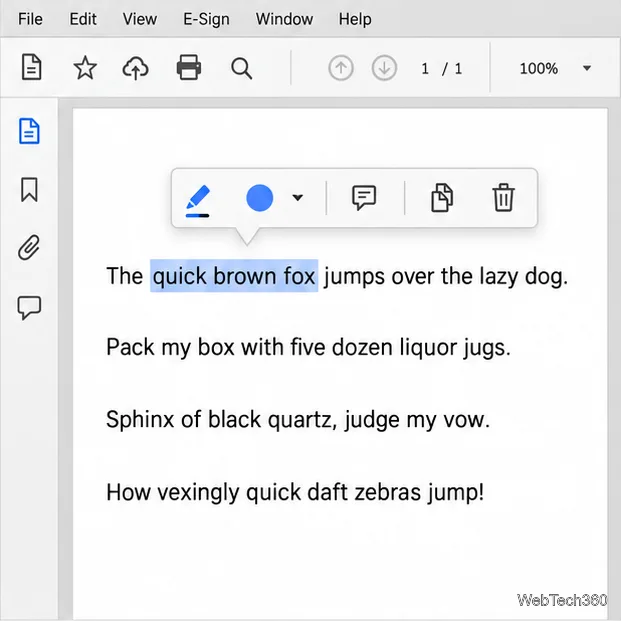Open the Window menu
Image resolution: width=621 pixels, height=621 pixels.
coord(284,19)
